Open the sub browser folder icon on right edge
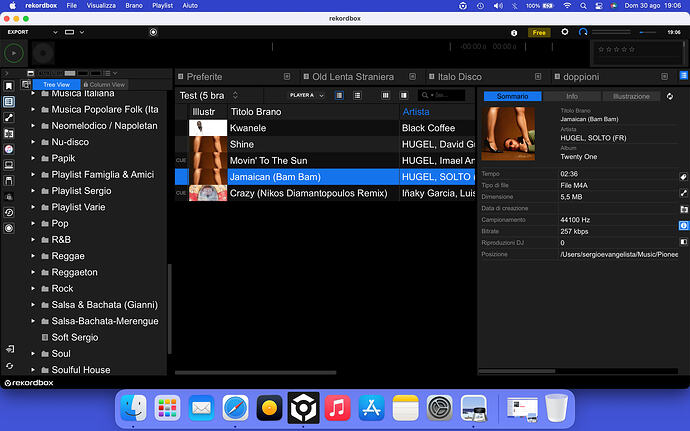Screen dimensions: 690x431 coord(683,210)
